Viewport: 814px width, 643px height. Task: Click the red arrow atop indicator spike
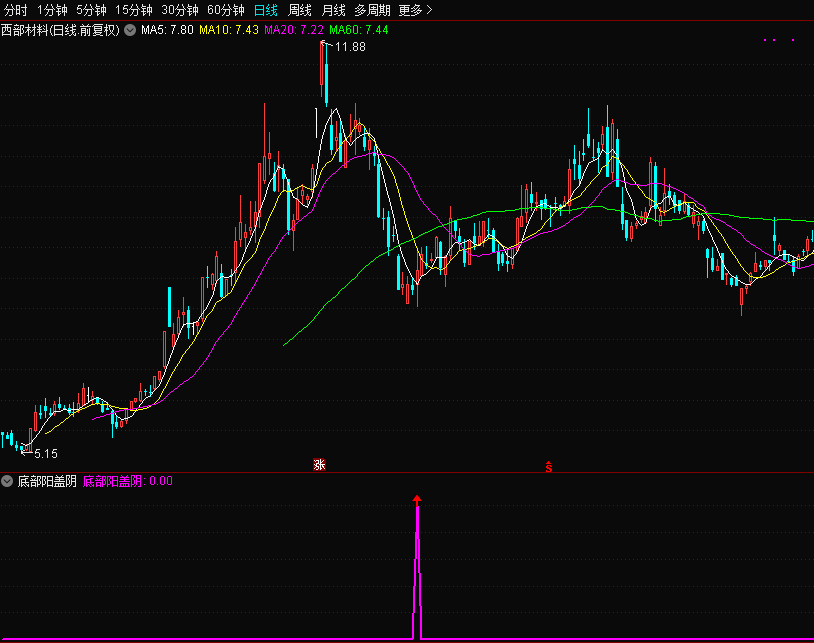pos(417,499)
